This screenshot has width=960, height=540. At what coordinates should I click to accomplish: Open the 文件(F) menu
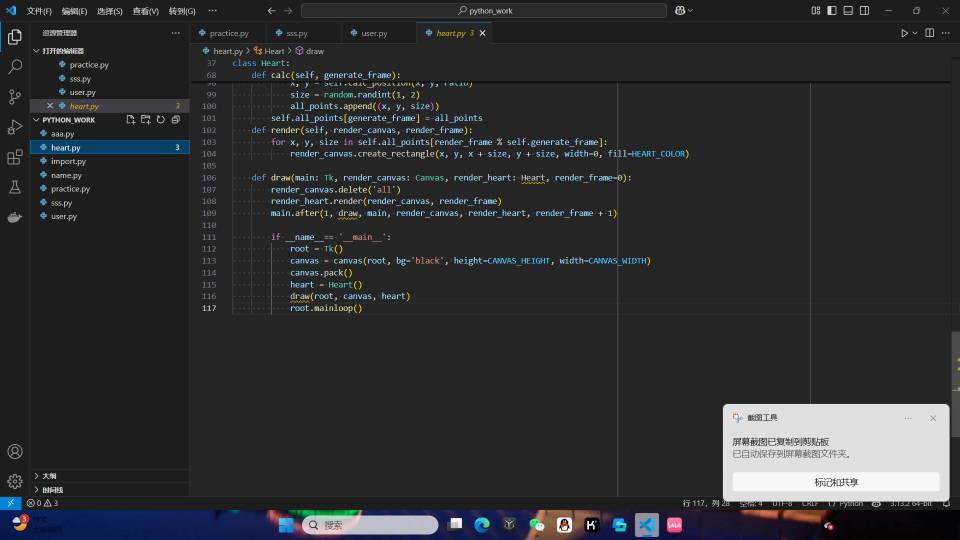(39, 11)
